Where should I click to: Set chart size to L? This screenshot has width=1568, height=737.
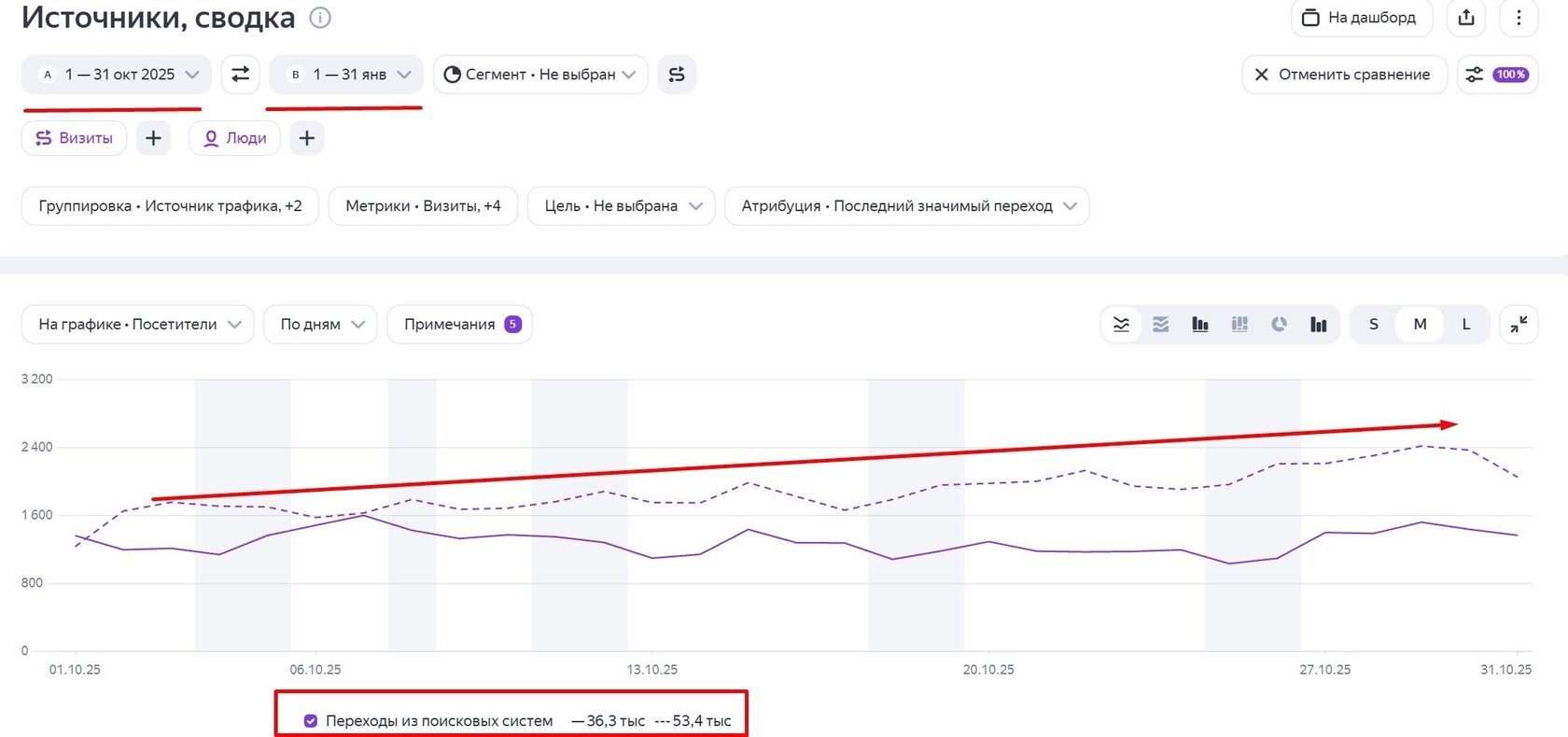(x=1466, y=325)
